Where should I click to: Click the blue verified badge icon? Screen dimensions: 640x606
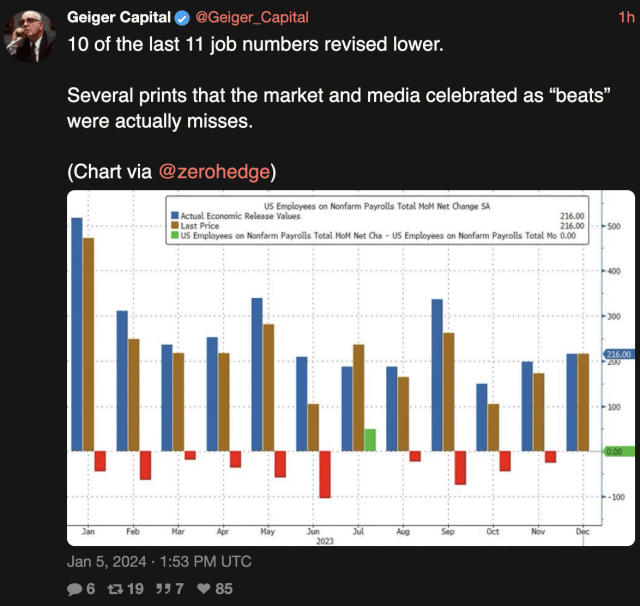[182, 18]
